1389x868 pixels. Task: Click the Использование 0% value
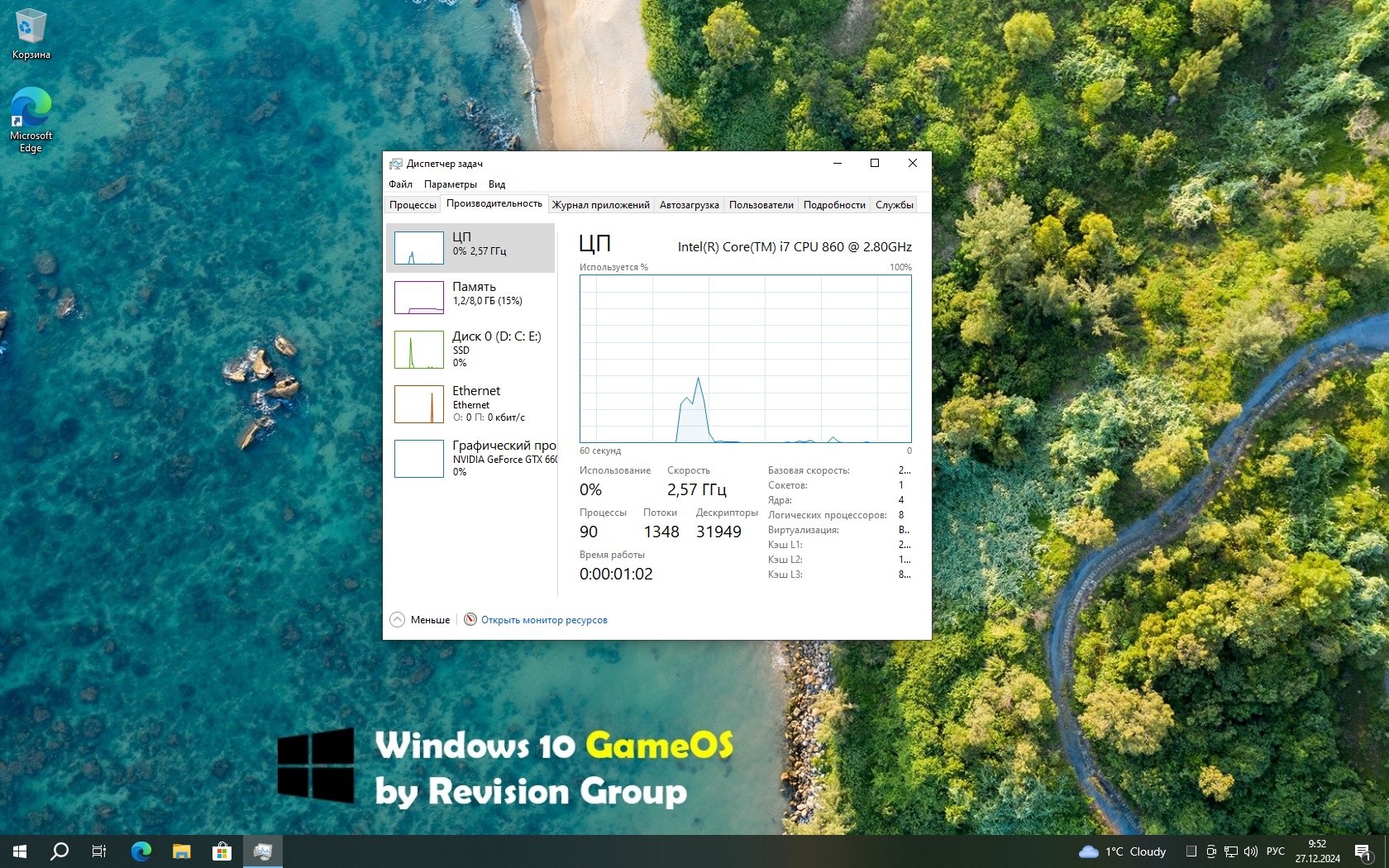pyautogui.click(x=590, y=489)
